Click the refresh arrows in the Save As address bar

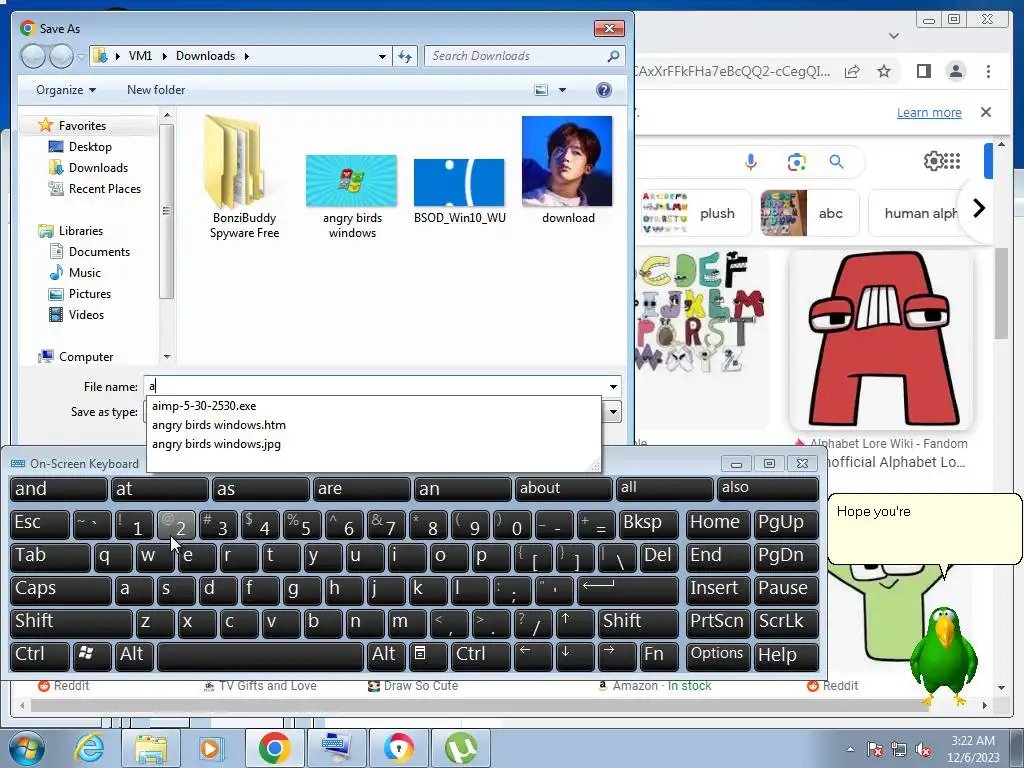coord(406,56)
